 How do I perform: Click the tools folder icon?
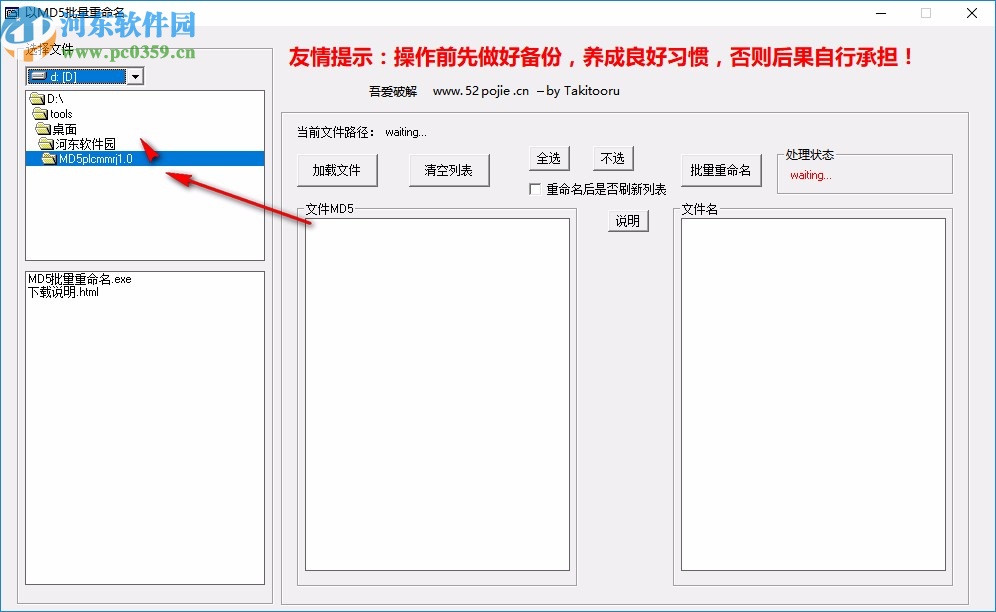tap(39, 113)
